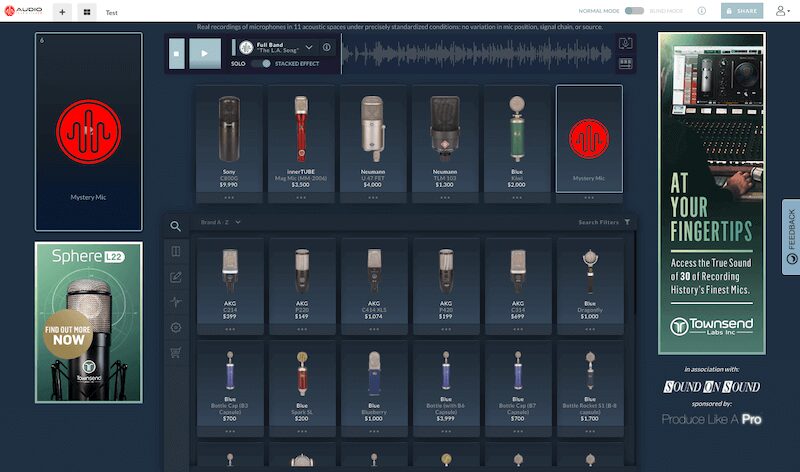Expand the options dots under Neumann U 47 FET
This screenshot has width=800, height=472.
[373, 197]
